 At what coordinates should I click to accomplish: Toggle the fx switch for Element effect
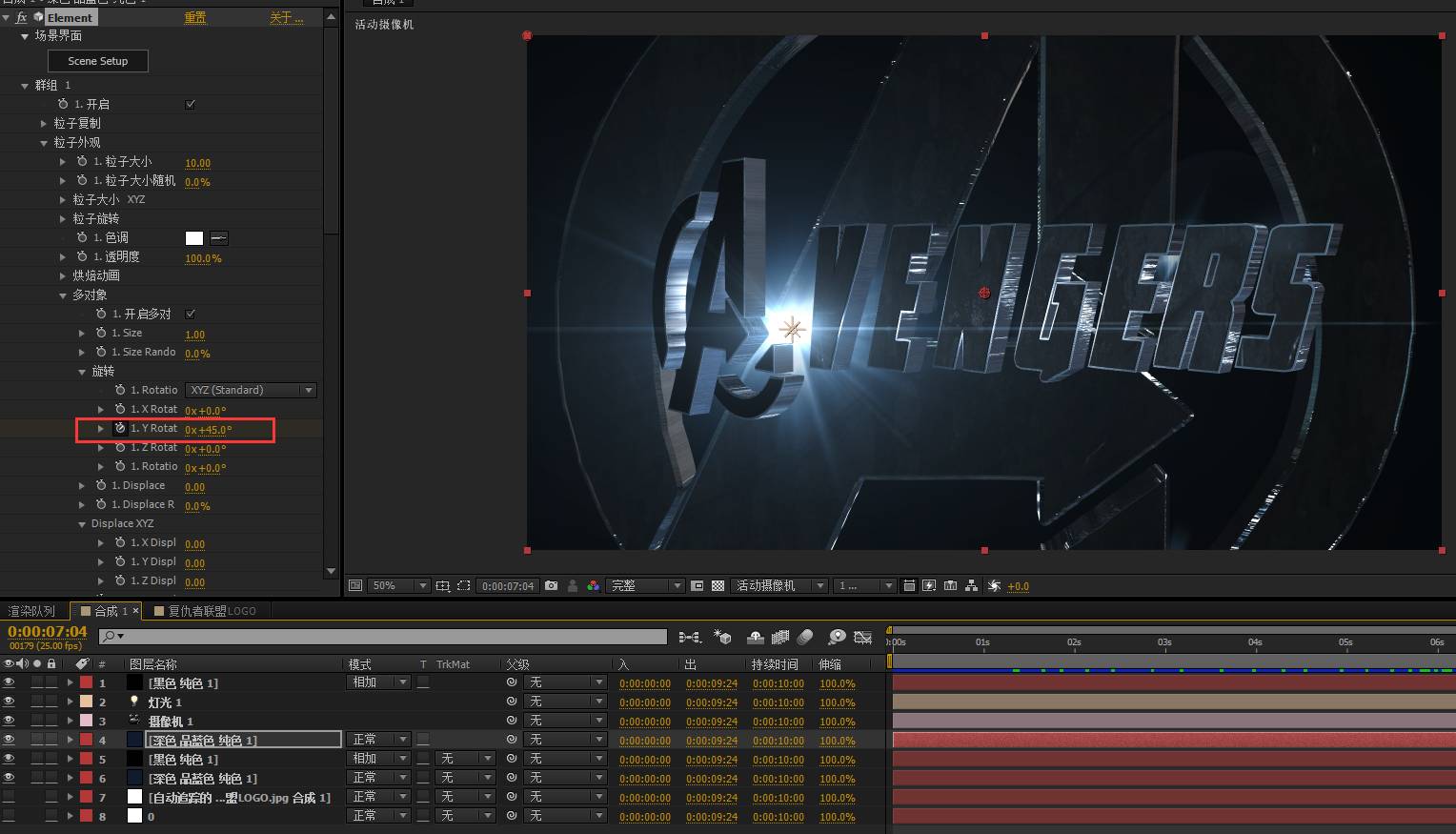[22, 17]
